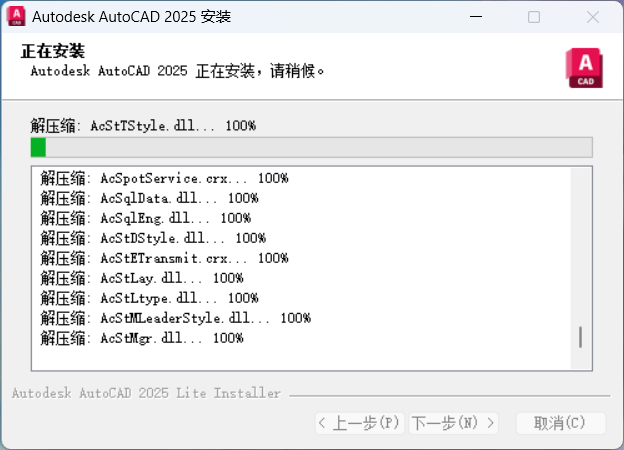The height and width of the screenshot is (450, 624).
Task: Select the AcStLay.dll log line
Action: (x=142, y=278)
